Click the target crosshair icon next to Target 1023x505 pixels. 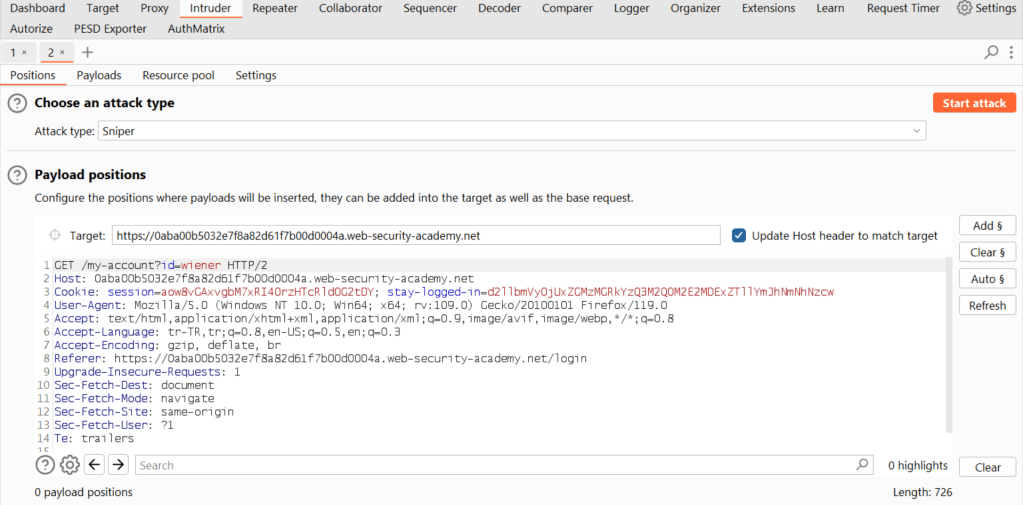coord(54,236)
